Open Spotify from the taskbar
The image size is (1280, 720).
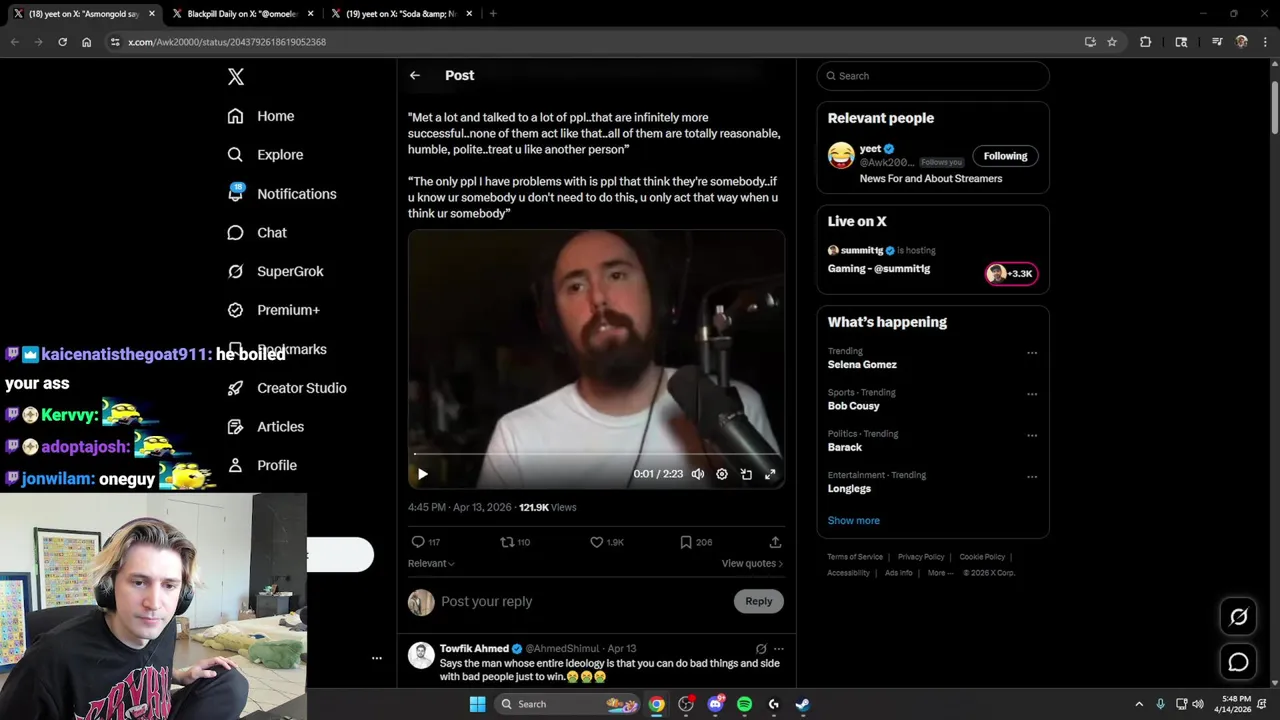click(x=744, y=704)
